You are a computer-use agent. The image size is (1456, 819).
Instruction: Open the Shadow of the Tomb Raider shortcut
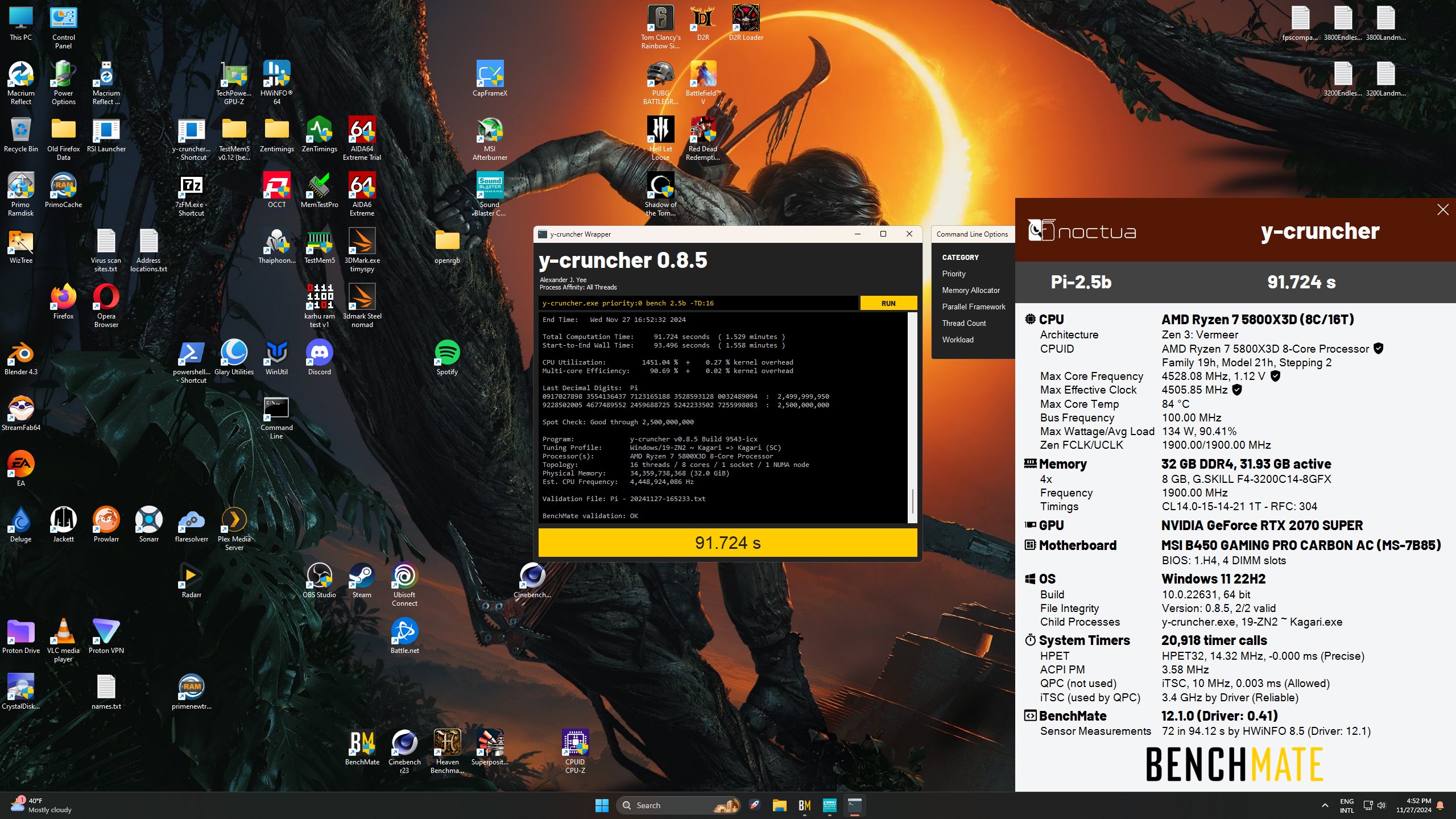(x=660, y=194)
